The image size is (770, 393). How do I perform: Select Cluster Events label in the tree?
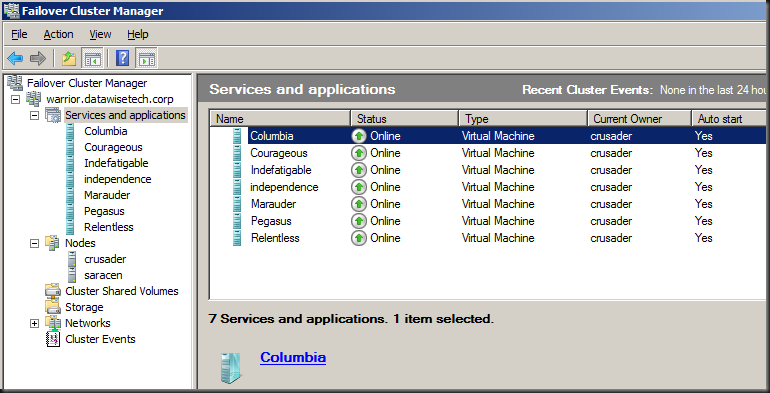click(100, 339)
